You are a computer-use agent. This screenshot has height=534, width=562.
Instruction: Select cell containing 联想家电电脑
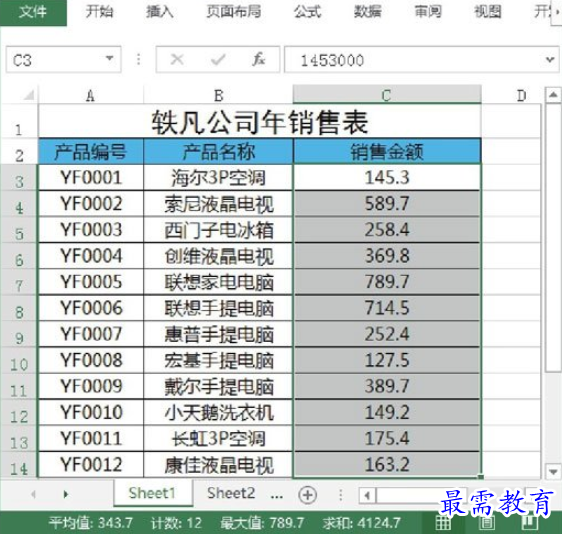tap(218, 282)
